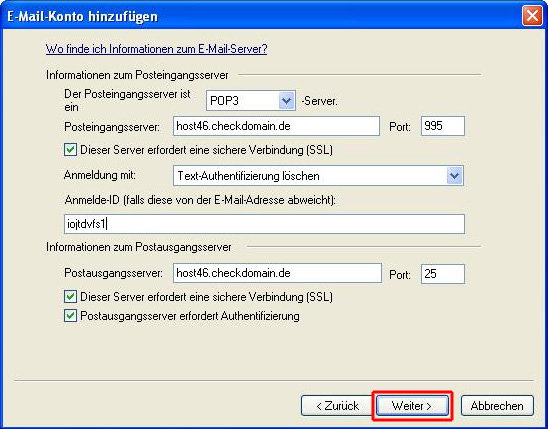Click into the Postausgangsserver host field
The height and width of the screenshot is (429, 548).
pos(277,273)
